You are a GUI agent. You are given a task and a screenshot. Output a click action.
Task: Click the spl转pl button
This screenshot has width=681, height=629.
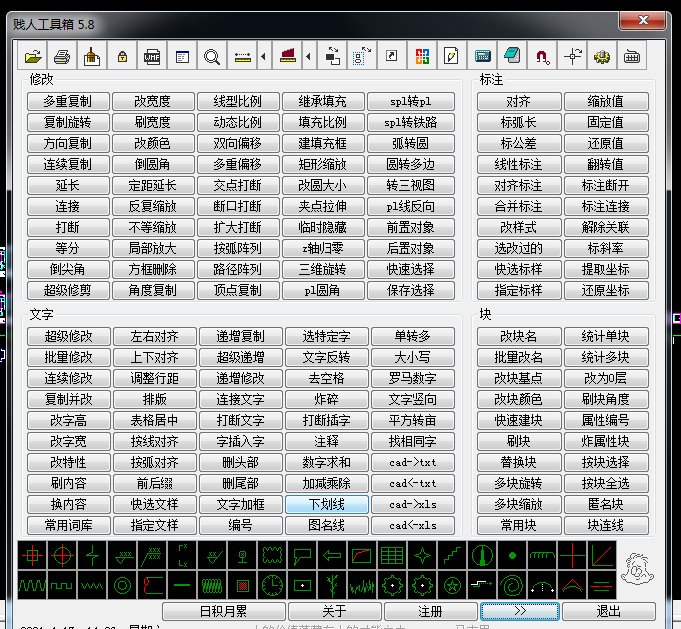click(411, 101)
